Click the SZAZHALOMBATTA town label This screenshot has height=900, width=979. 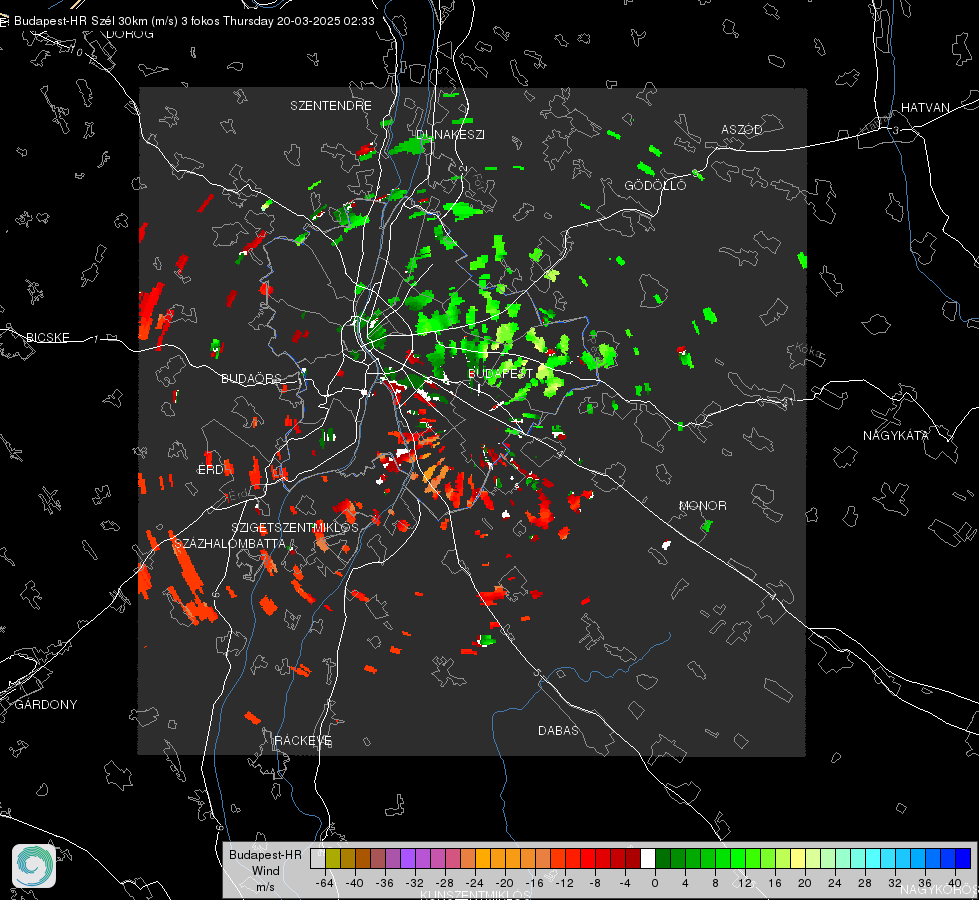(230, 543)
